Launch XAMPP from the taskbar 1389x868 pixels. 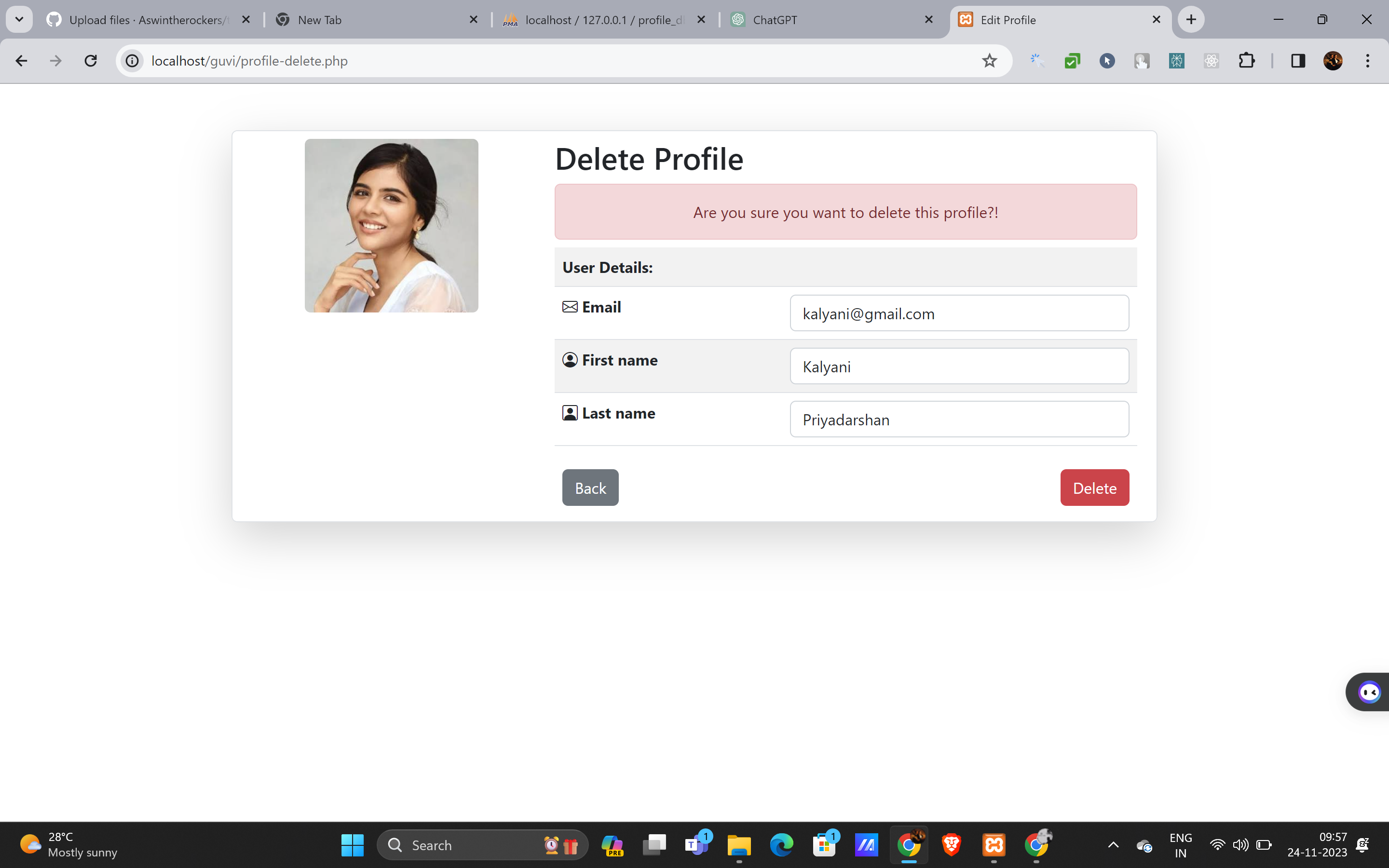point(994,844)
